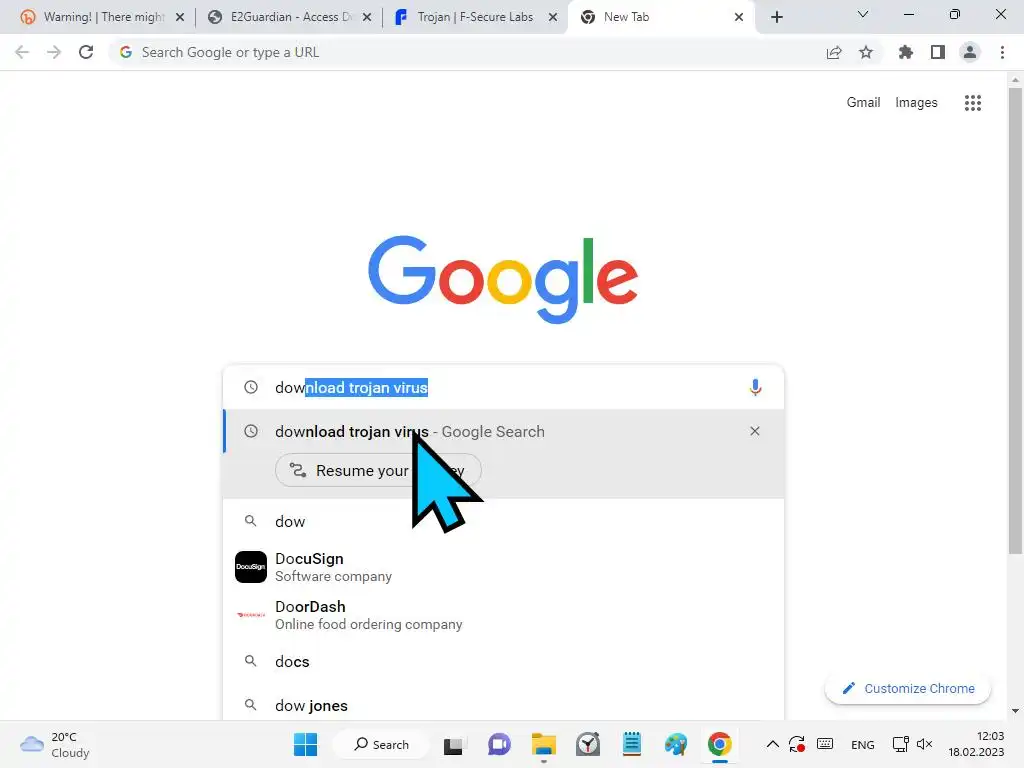Close the New Tab tab

[x=739, y=17]
